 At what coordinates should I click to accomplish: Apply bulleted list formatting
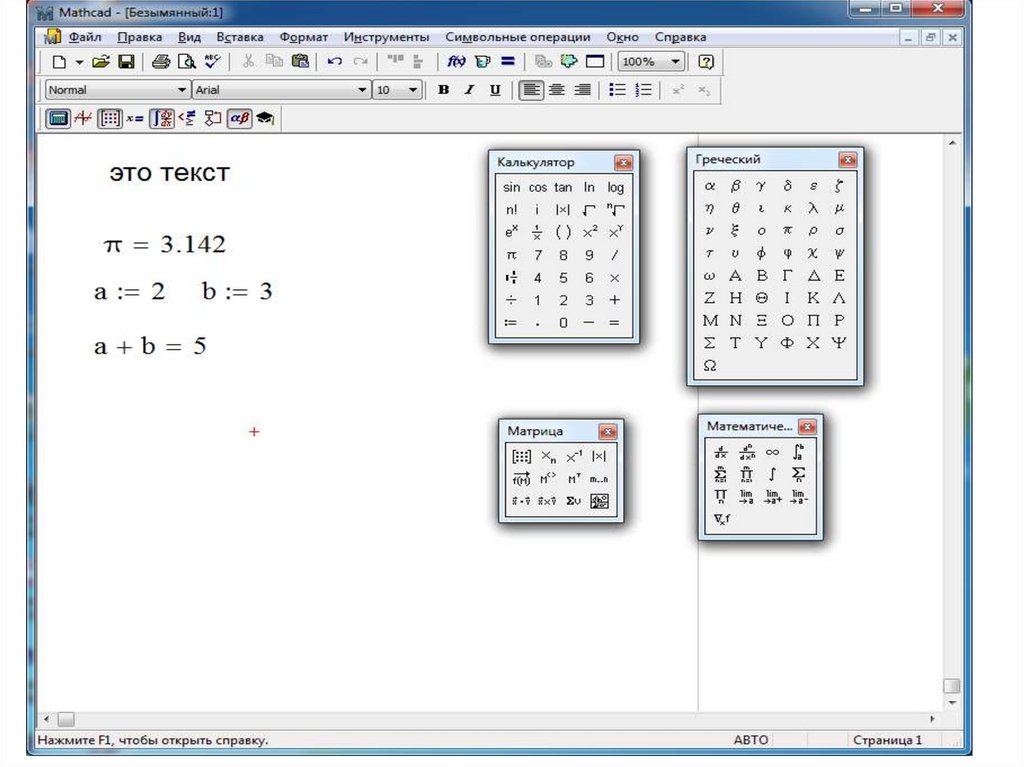point(617,90)
